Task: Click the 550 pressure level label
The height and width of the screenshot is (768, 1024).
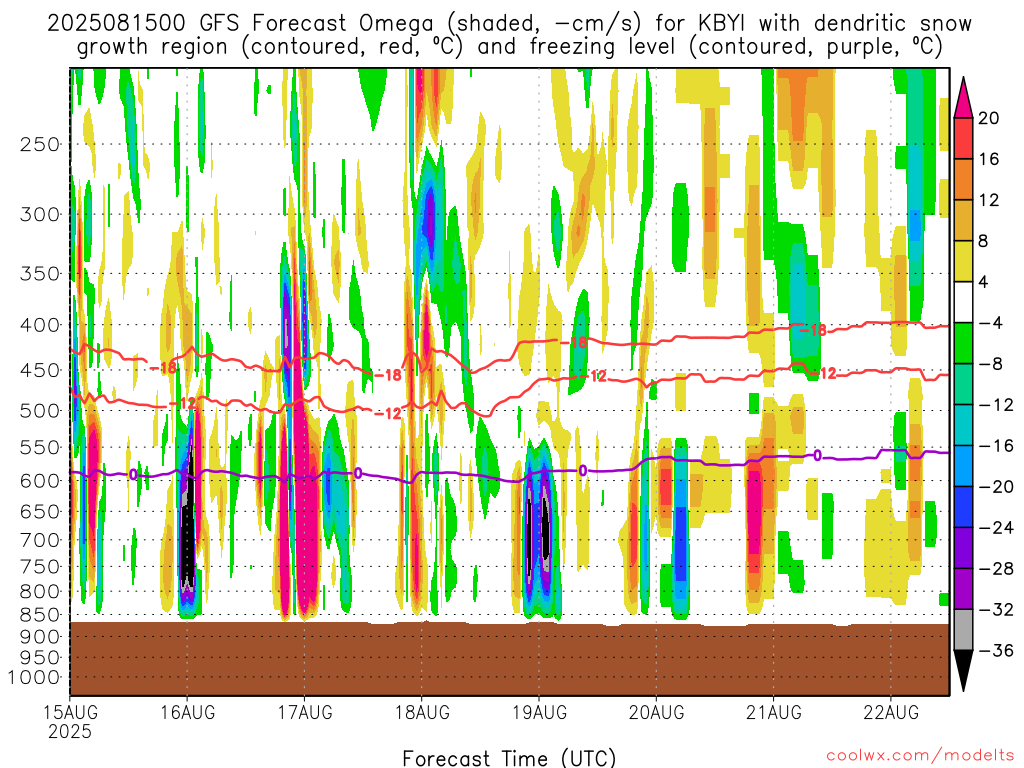Action: coord(40,447)
